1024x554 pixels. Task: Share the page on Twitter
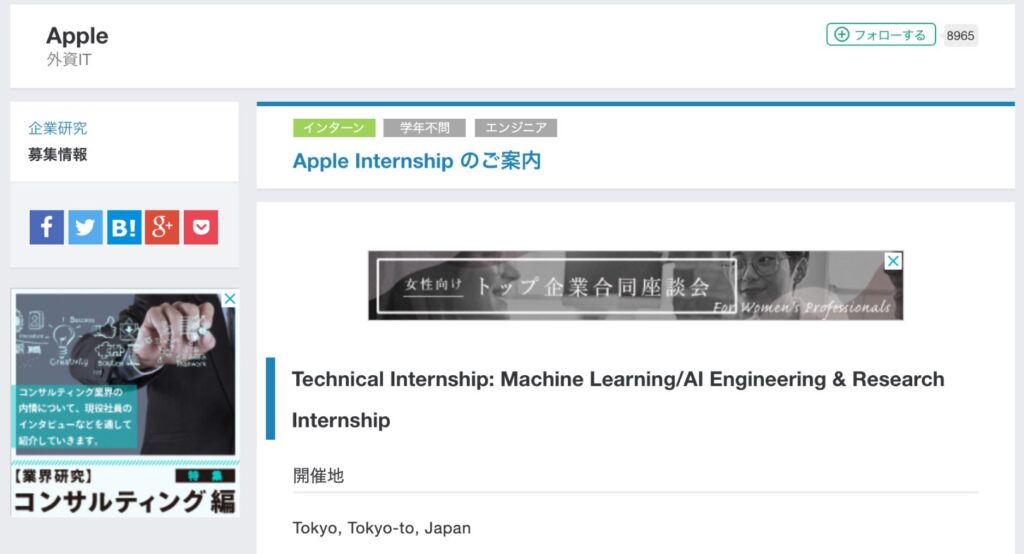coord(85,227)
